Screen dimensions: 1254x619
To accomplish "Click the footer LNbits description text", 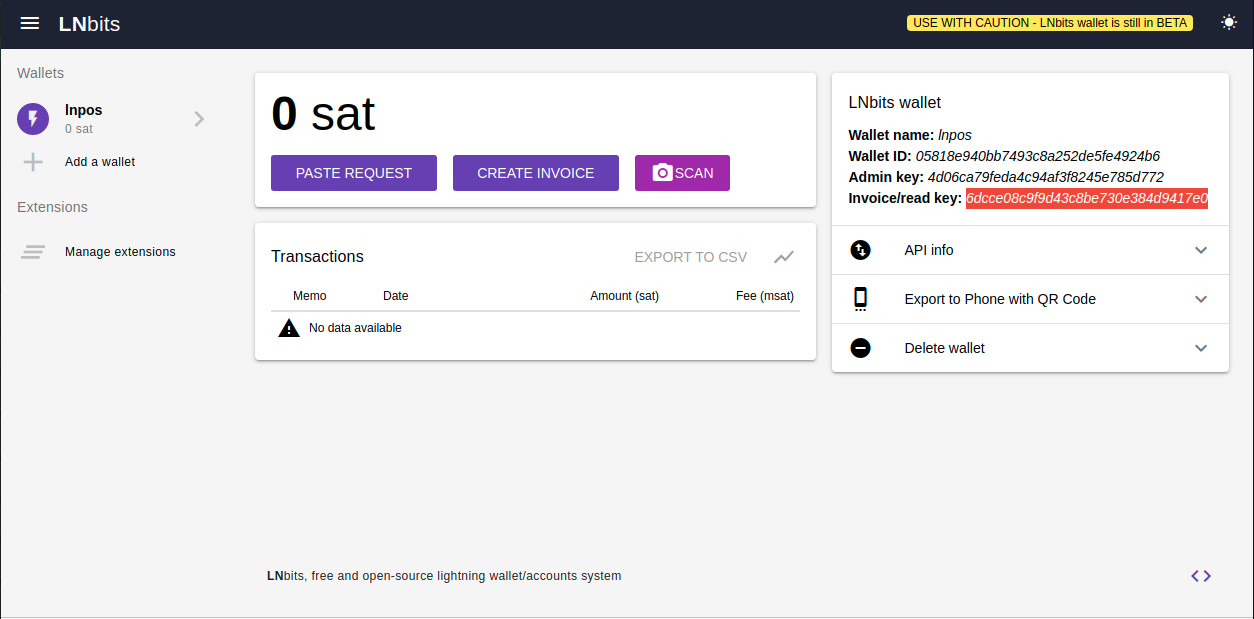I will [x=444, y=576].
